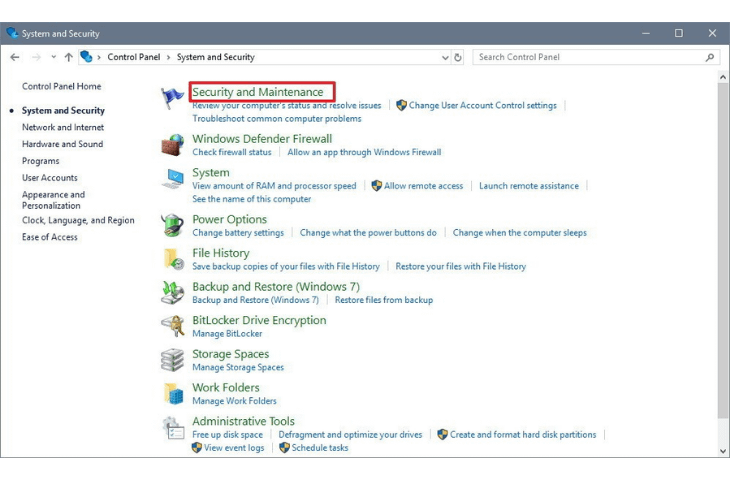
Task: Click the System computer monitor icon
Action: [x=173, y=179]
